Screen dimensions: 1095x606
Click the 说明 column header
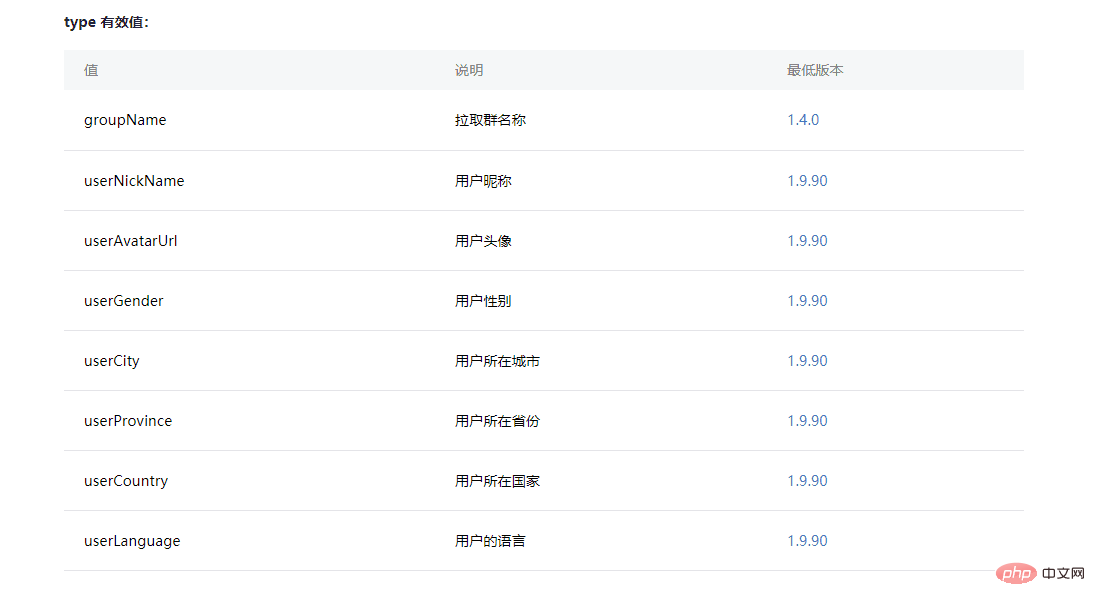[x=469, y=70]
